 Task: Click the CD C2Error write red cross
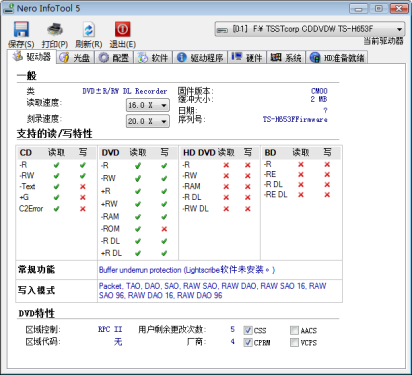point(83,209)
